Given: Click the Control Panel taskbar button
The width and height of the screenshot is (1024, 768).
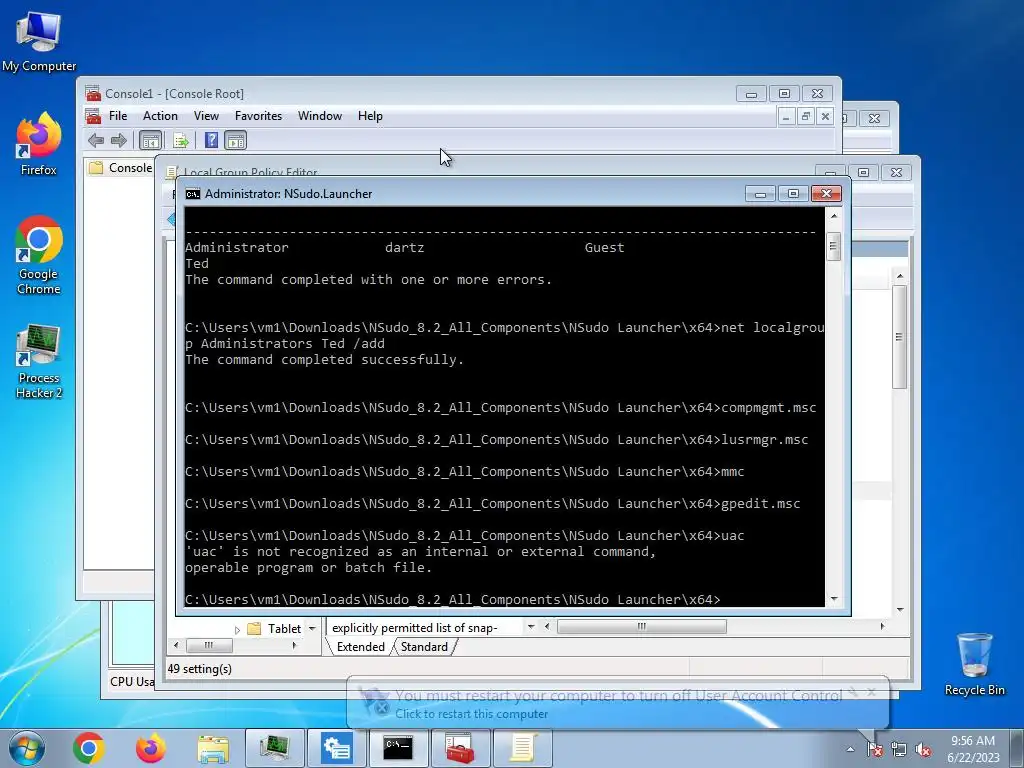Looking at the screenshot, I should coord(337,748).
